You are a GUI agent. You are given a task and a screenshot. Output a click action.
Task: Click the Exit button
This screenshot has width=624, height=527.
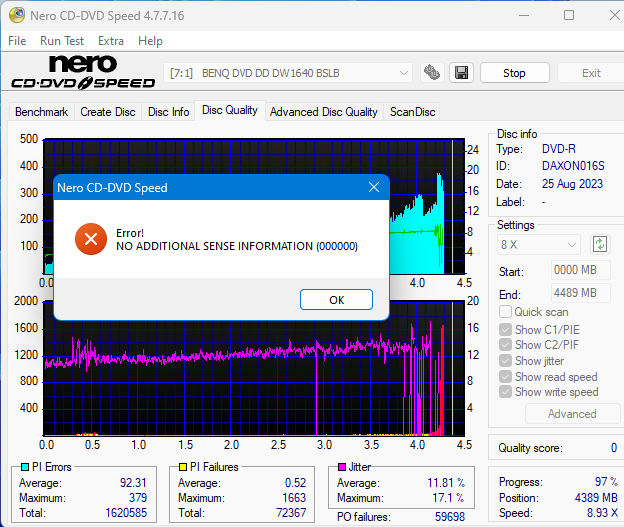pos(591,73)
